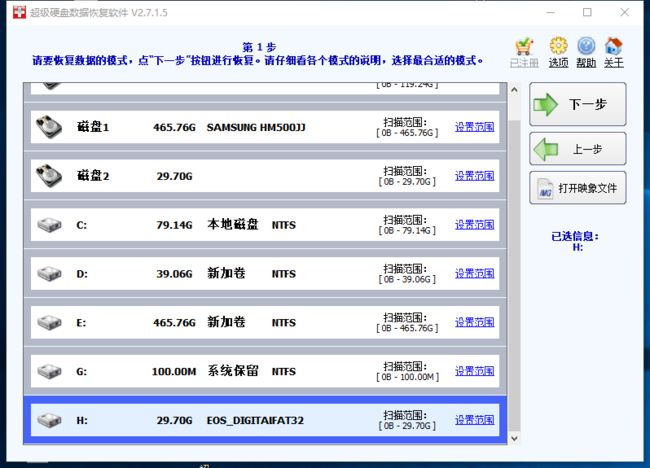
Task: Click 设置范围 link for H: drive
Action: [475, 420]
